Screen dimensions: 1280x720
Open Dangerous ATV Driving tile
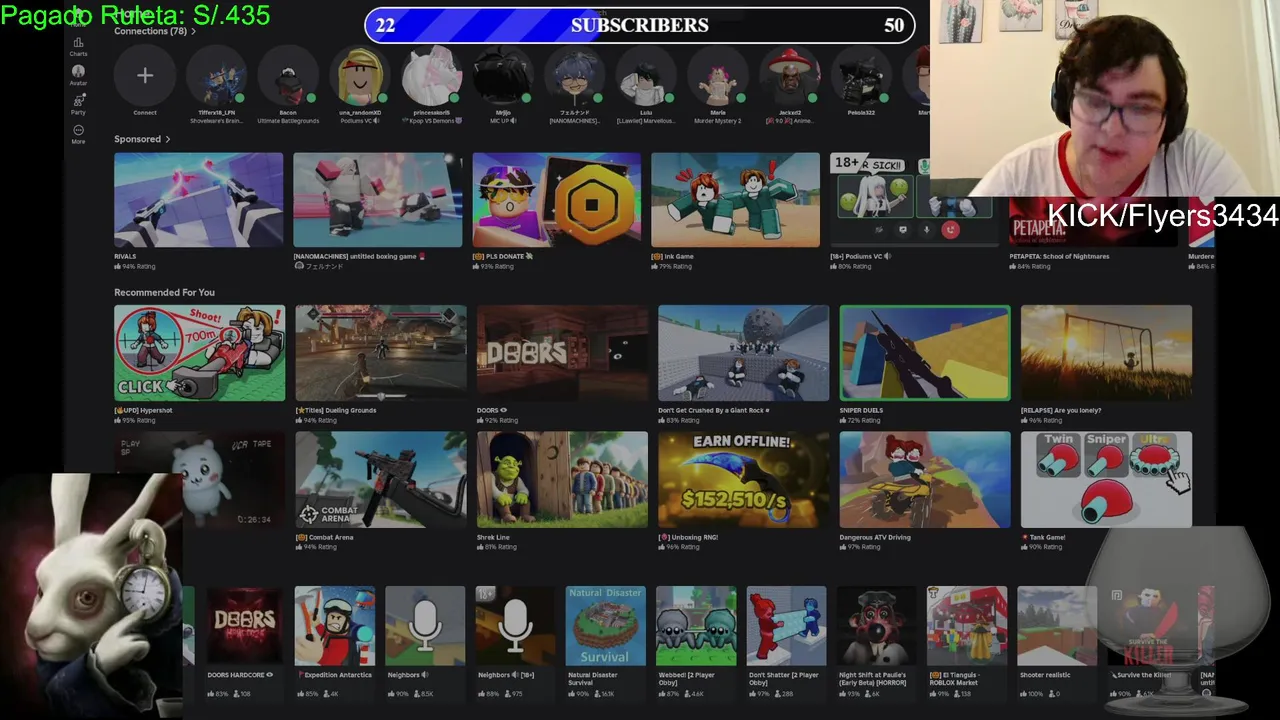(925, 480)
